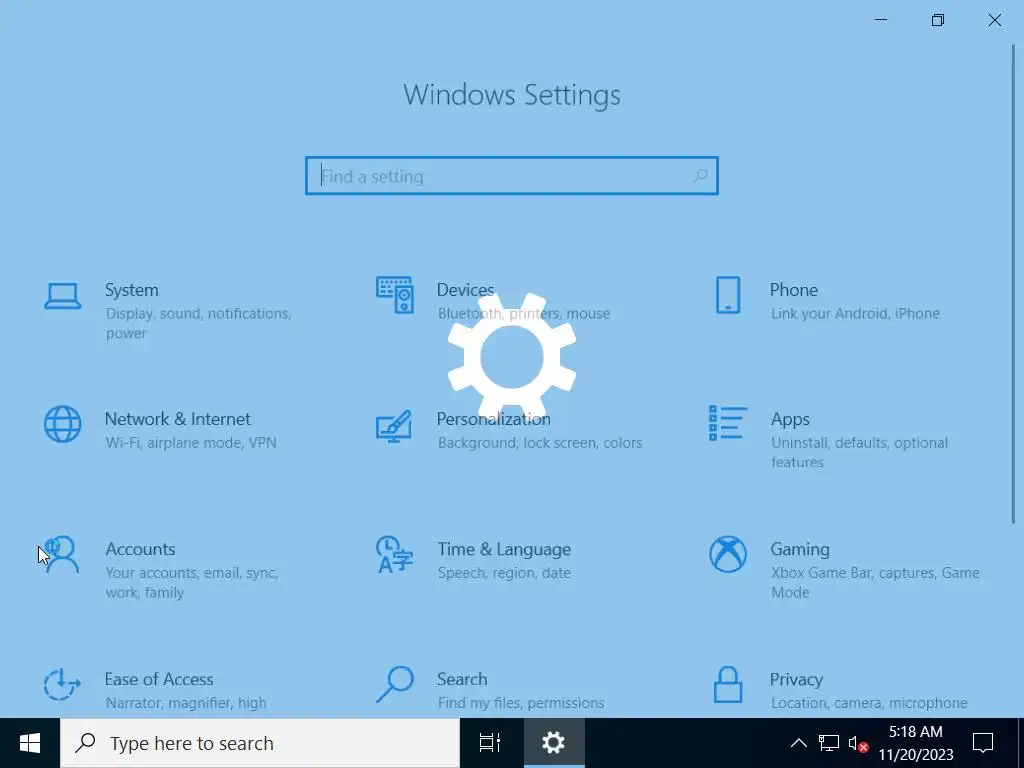Click the magnifier in Find a setting box
1024x768 pixels.
pyautogui.click(x=700, y=176)
